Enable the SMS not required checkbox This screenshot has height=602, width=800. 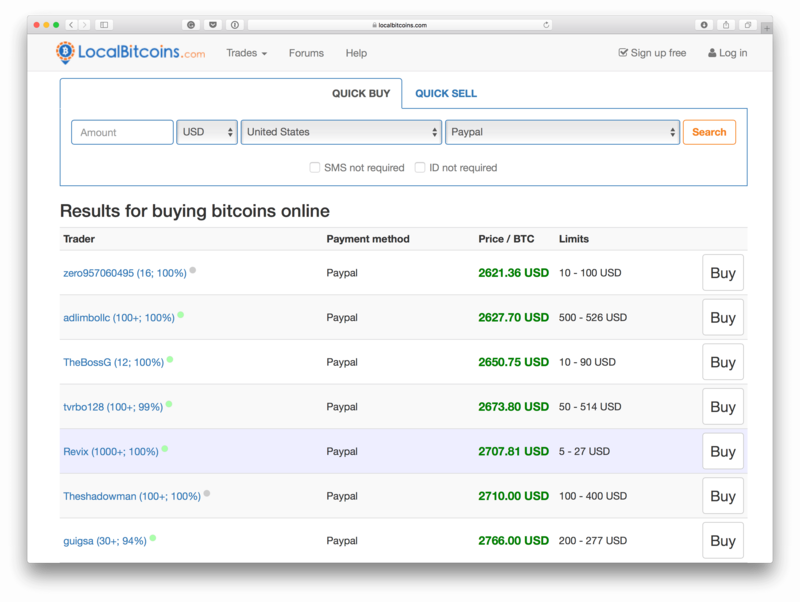coord(315,167)
